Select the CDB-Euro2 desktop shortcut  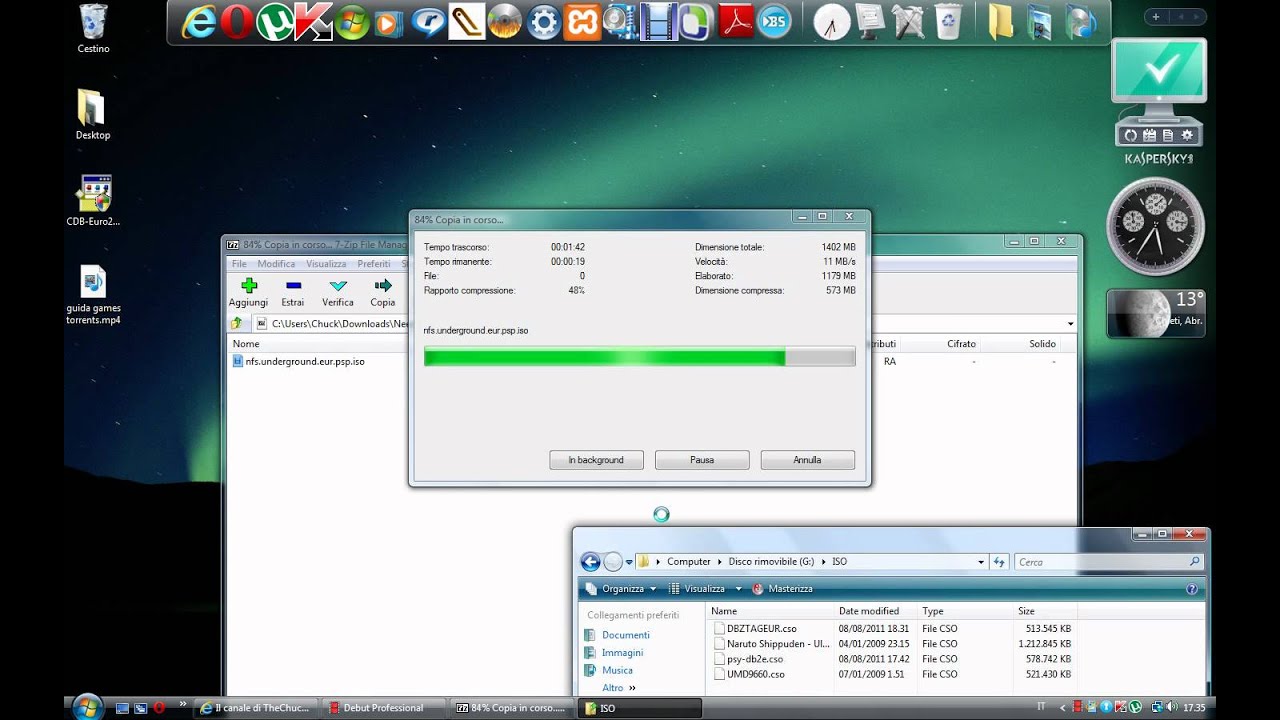coord(93,201)
